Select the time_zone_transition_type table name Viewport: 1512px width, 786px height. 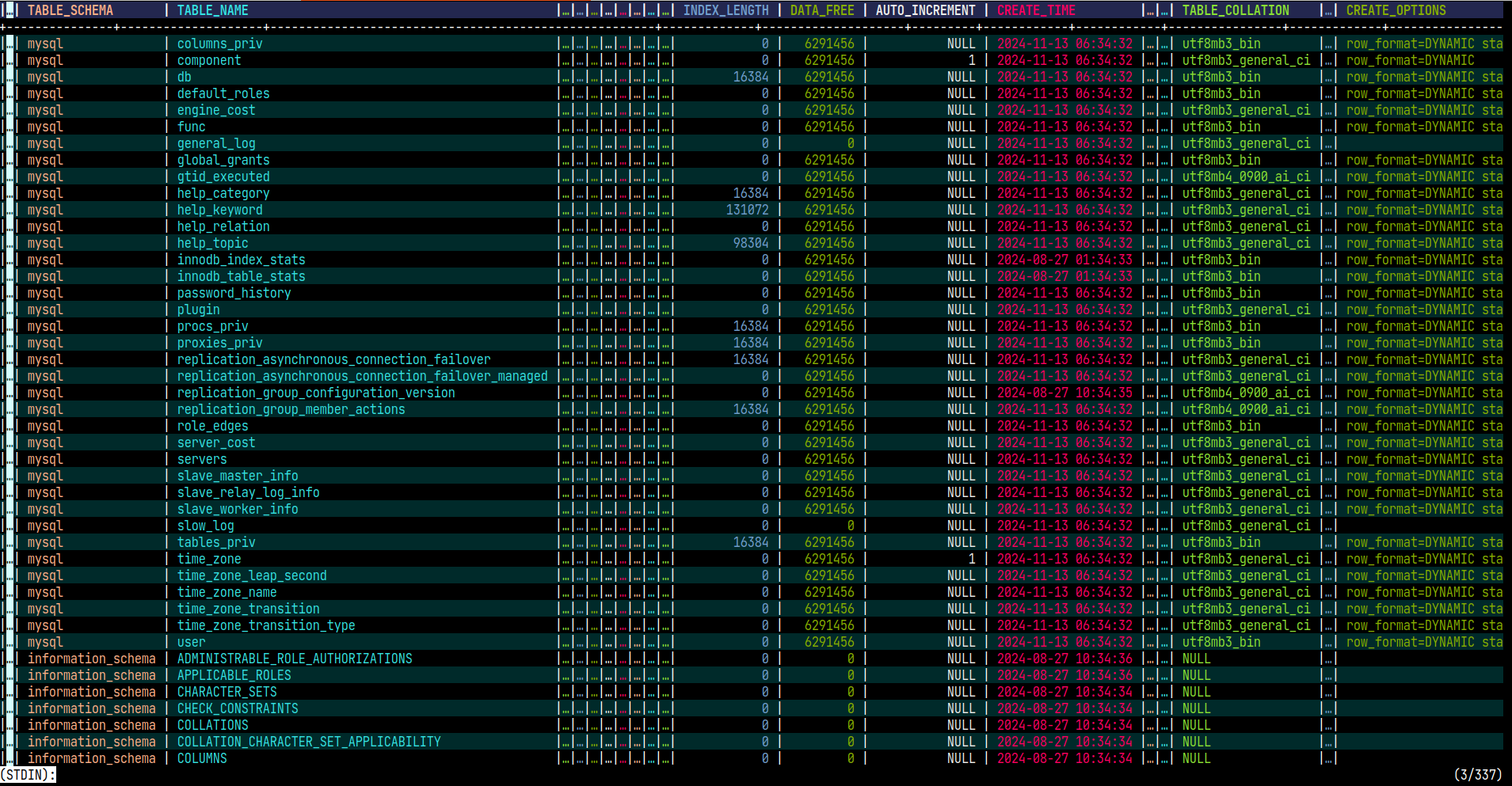click(266, 625)
